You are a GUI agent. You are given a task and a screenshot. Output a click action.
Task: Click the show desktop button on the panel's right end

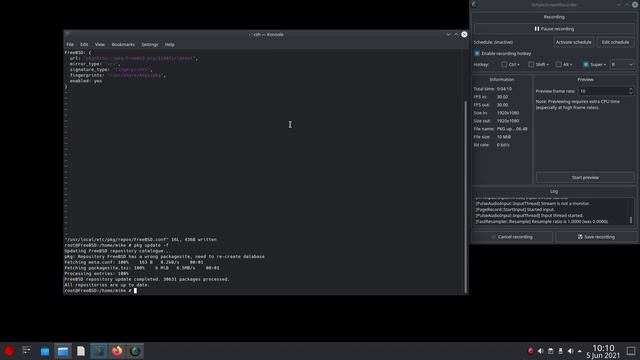pos(631,351)
